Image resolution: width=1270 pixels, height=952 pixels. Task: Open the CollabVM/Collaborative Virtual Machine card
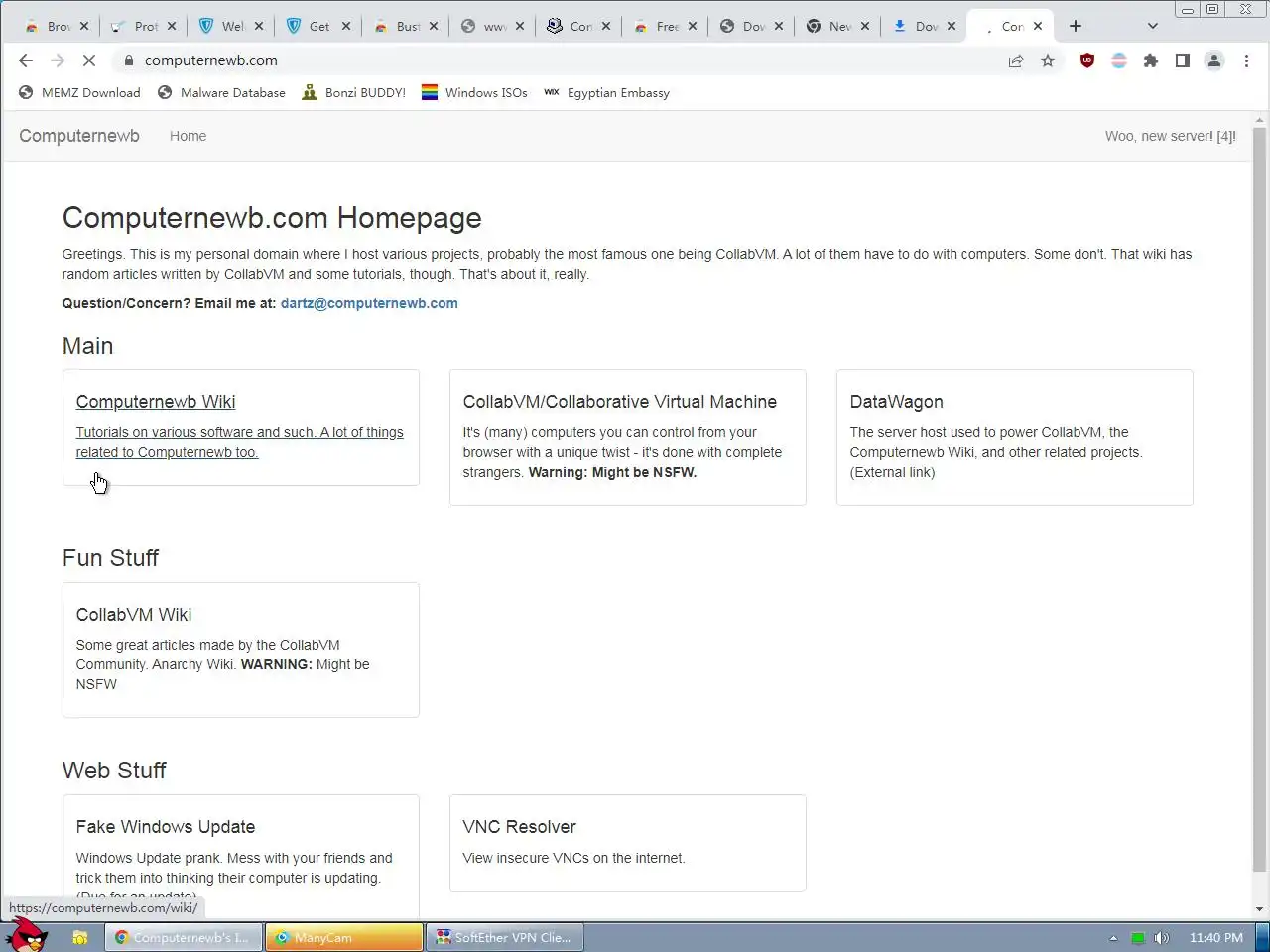[628, 437]
